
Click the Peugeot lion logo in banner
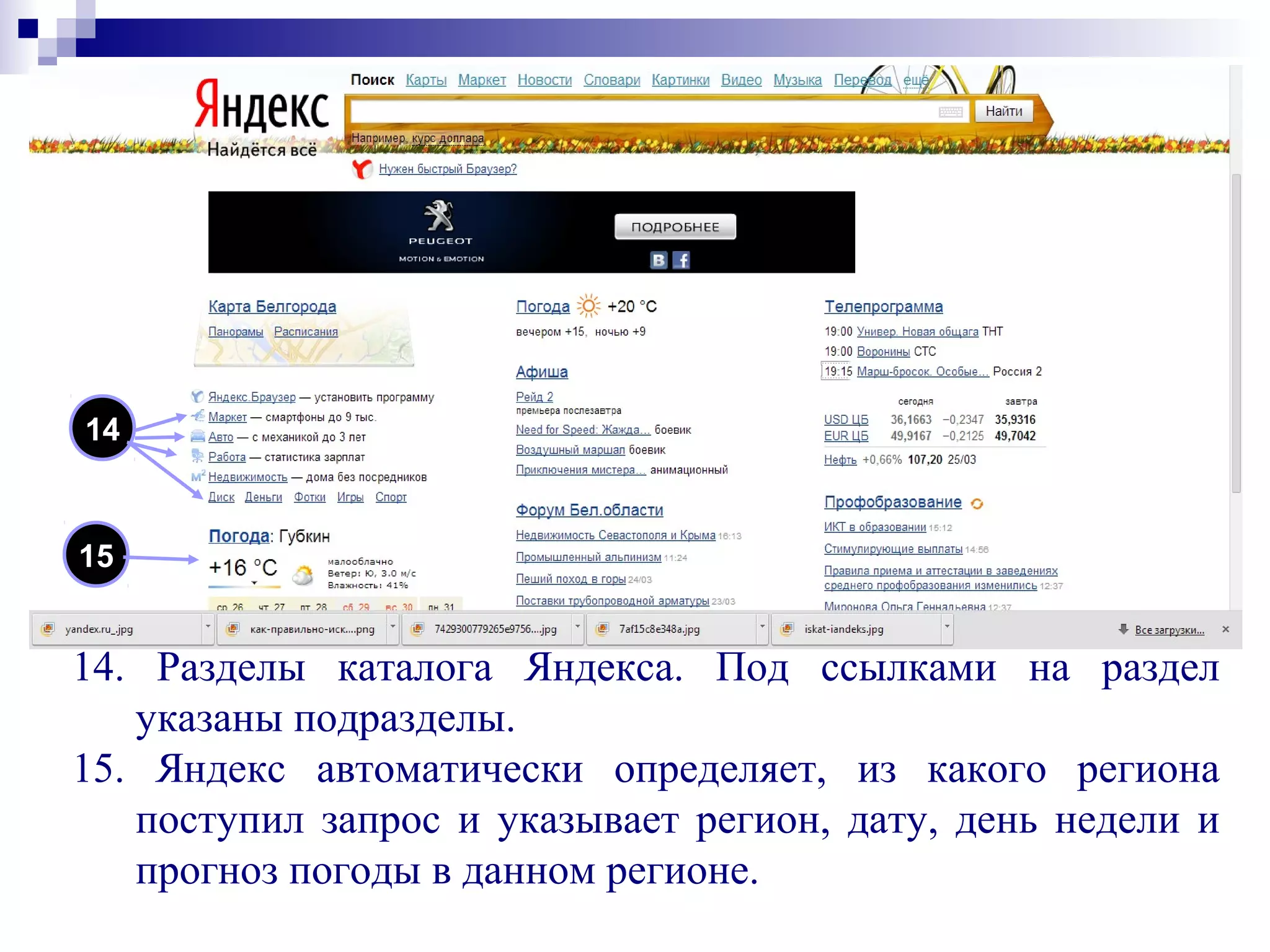[439, 216]
